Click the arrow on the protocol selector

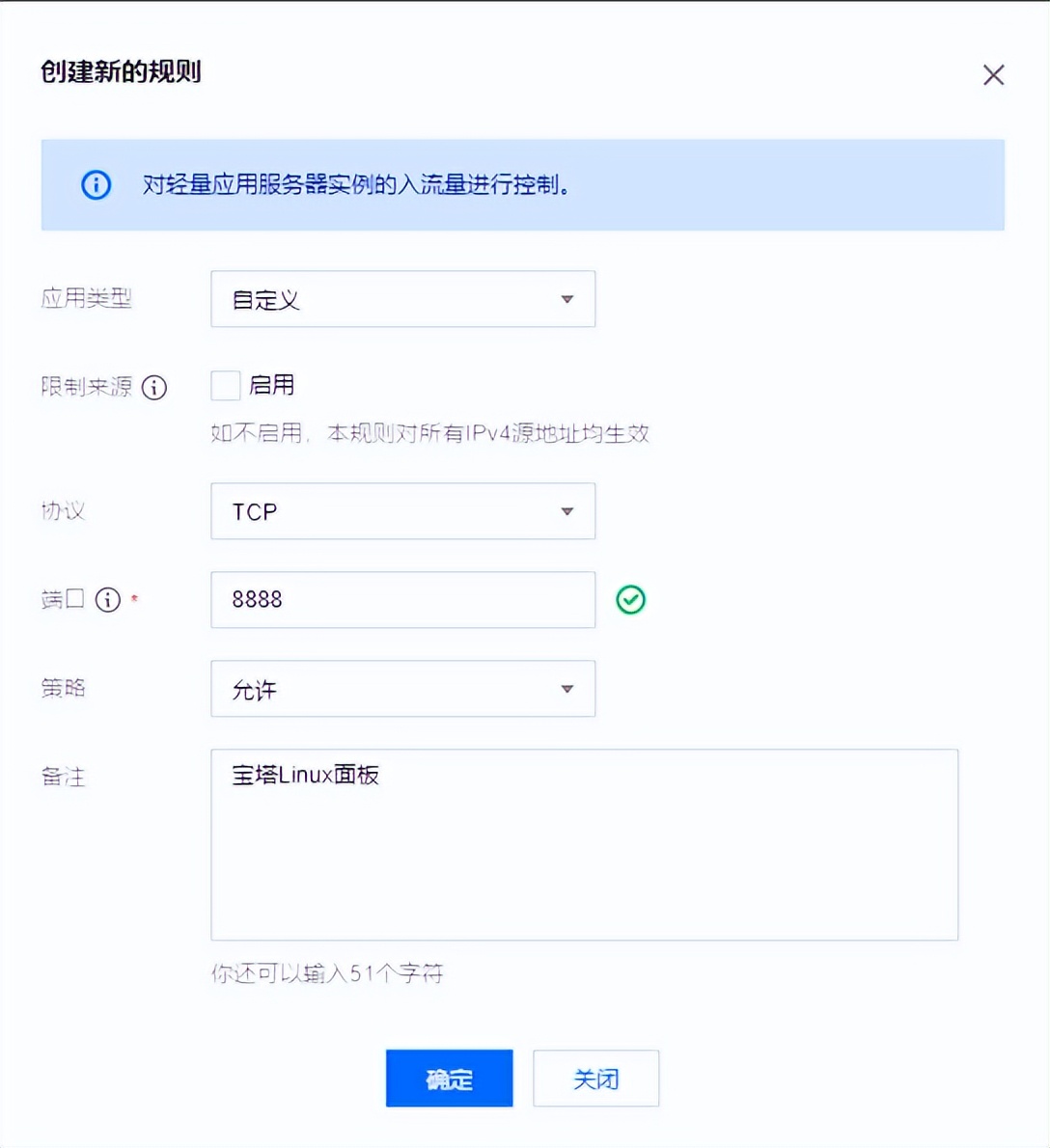pyautogui.click(x=567, y=511)
